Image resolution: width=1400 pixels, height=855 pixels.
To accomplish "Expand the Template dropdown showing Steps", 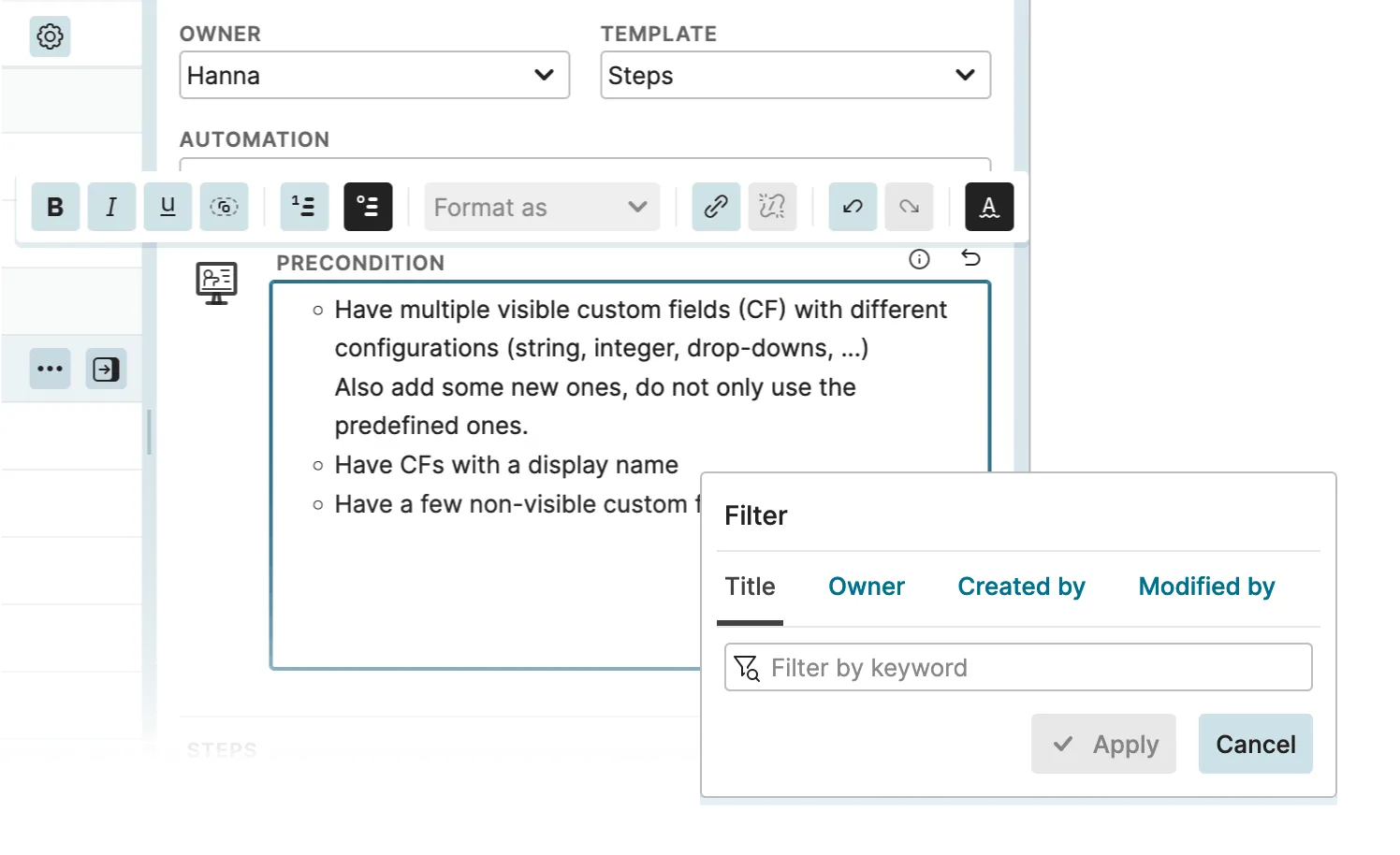I will pos(795,75).
